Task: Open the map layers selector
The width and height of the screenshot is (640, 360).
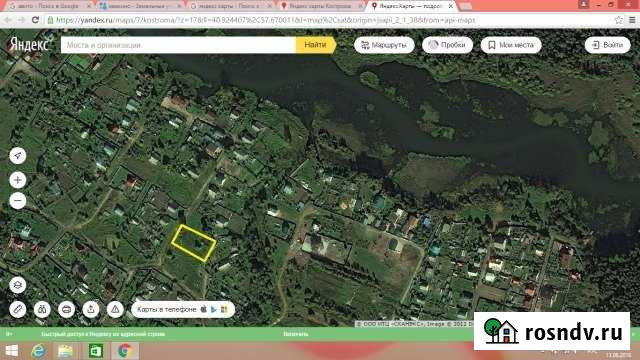Action: 18,285
